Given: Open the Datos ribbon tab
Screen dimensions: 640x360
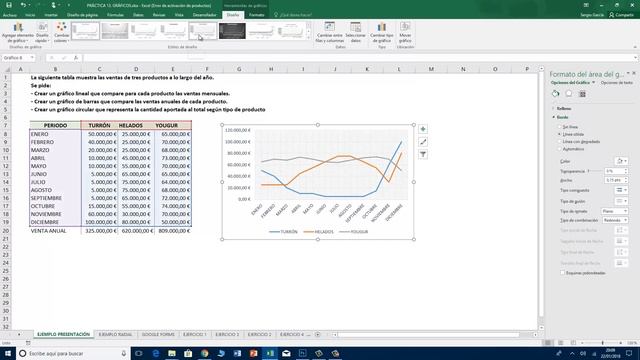Looking at the screenshot, I should (138, 15).
